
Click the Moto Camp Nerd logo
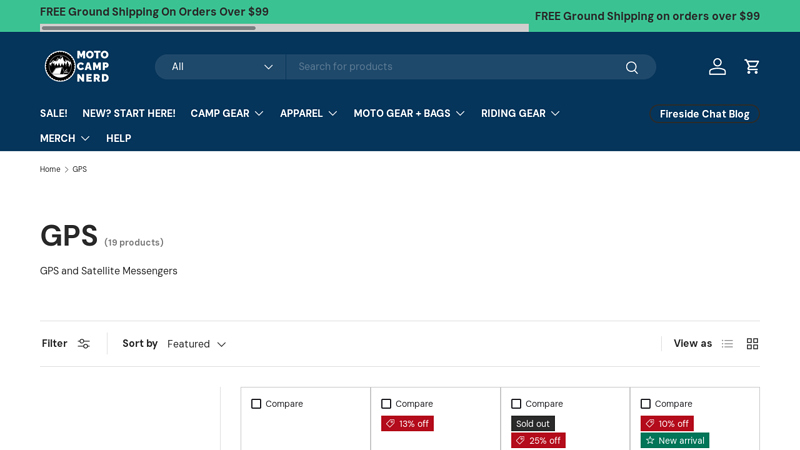point(77,66)
